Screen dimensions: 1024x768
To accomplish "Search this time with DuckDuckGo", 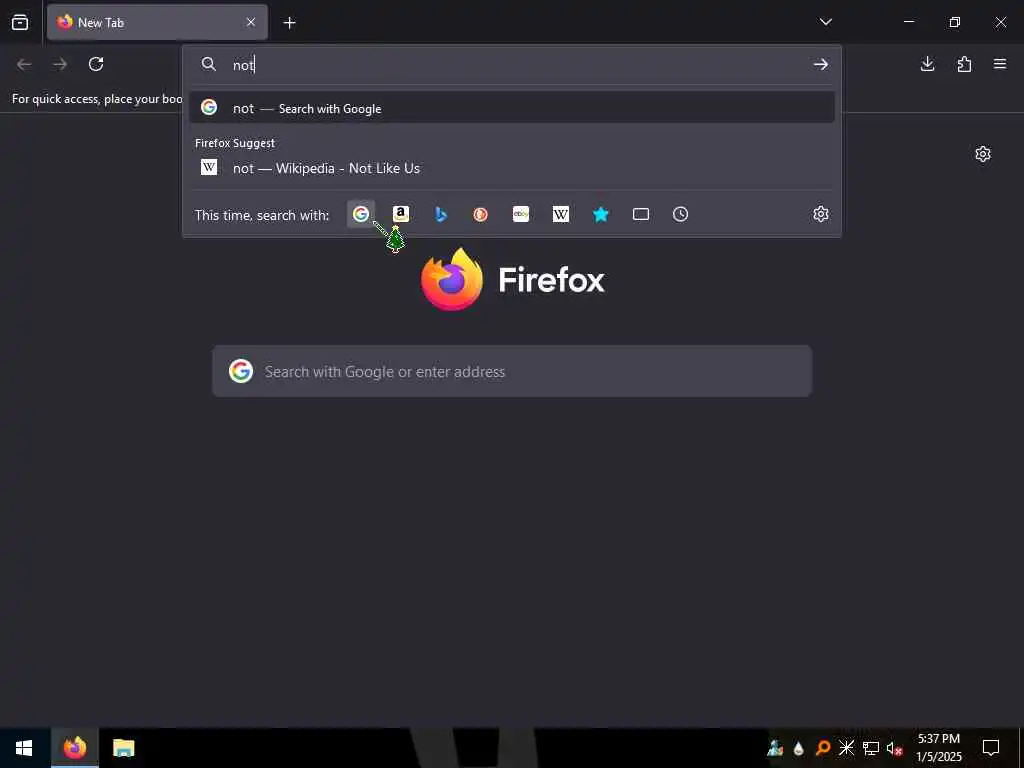I will [x=481, y=214].
